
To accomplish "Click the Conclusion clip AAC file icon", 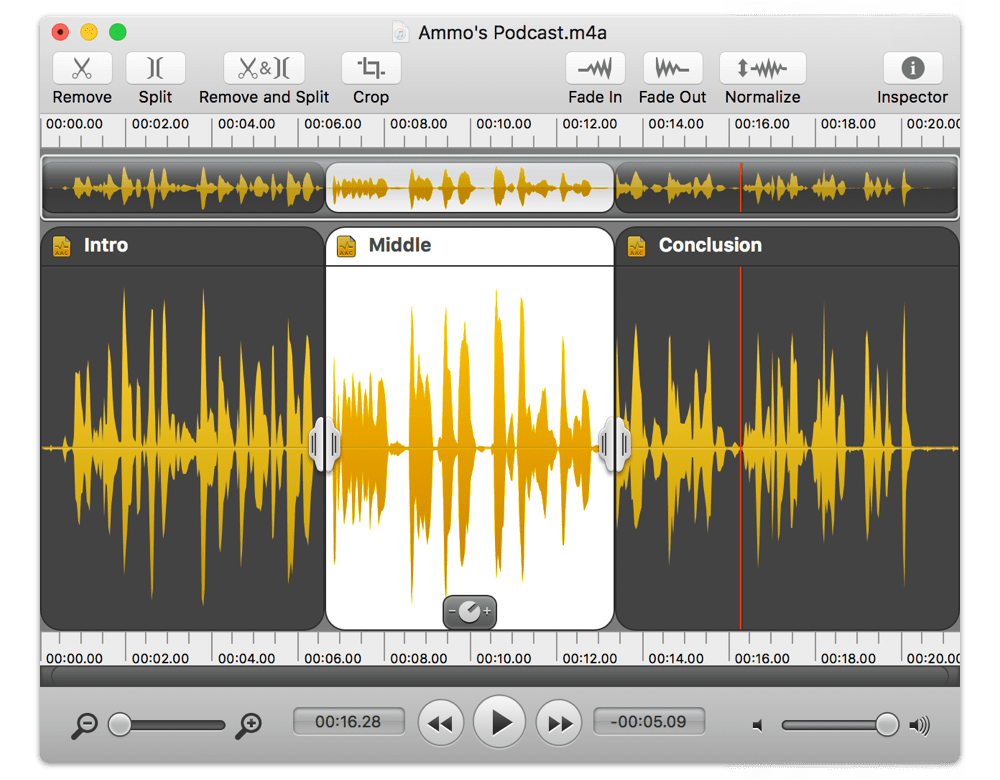I will coord(636,246).
